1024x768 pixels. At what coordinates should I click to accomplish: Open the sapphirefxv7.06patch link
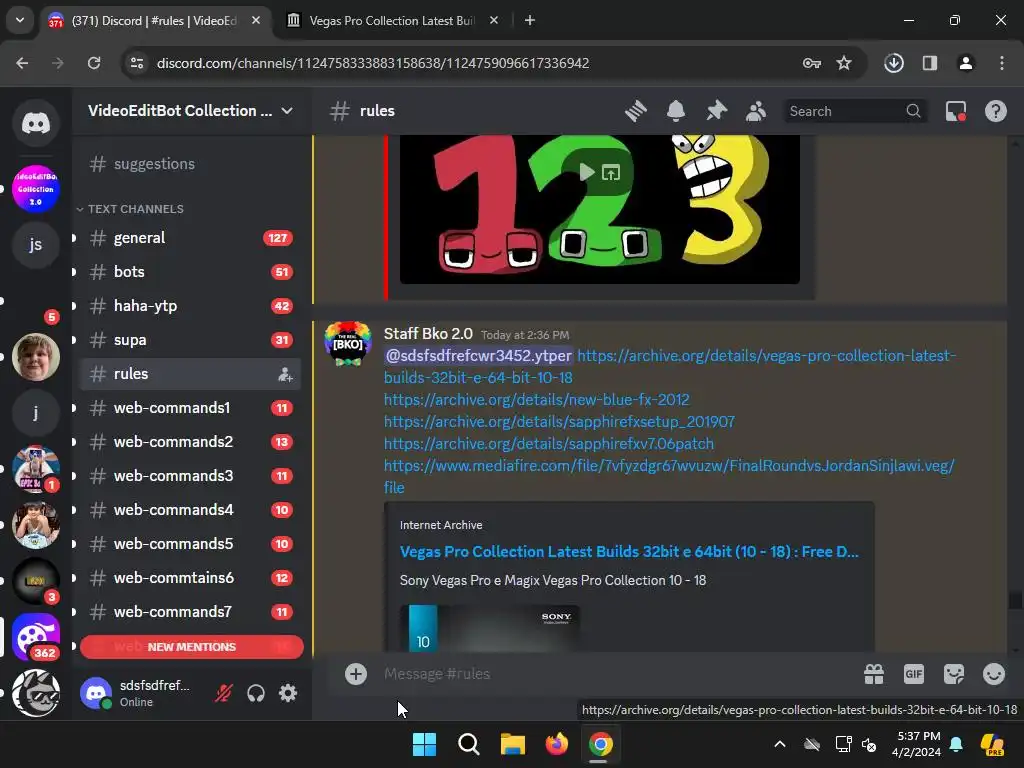coord(549,444)
